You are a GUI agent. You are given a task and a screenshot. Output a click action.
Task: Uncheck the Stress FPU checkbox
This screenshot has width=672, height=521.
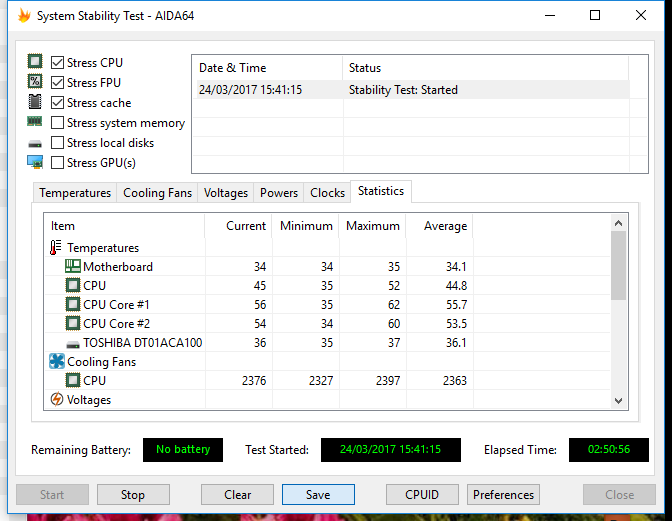(57, 82)
